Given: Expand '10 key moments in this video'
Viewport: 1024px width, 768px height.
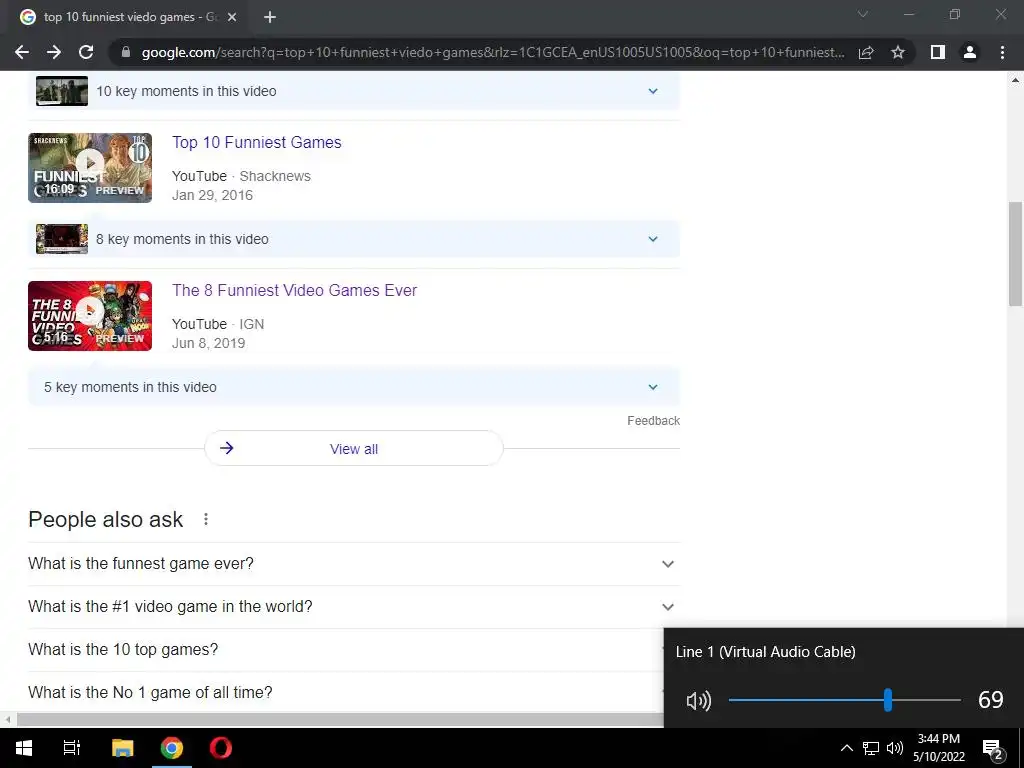Looking at the screenshot, I should tap(354, 91).
